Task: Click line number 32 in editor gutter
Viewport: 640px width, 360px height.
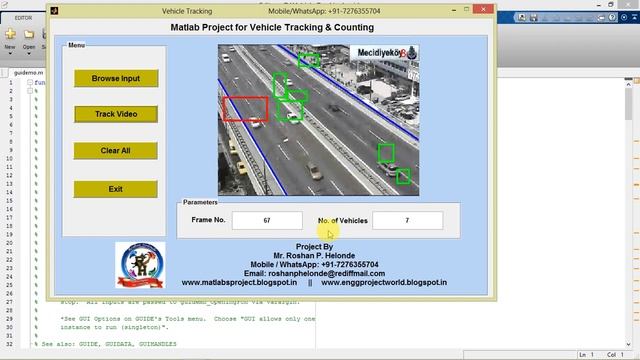Action: (x=9, y=344)
